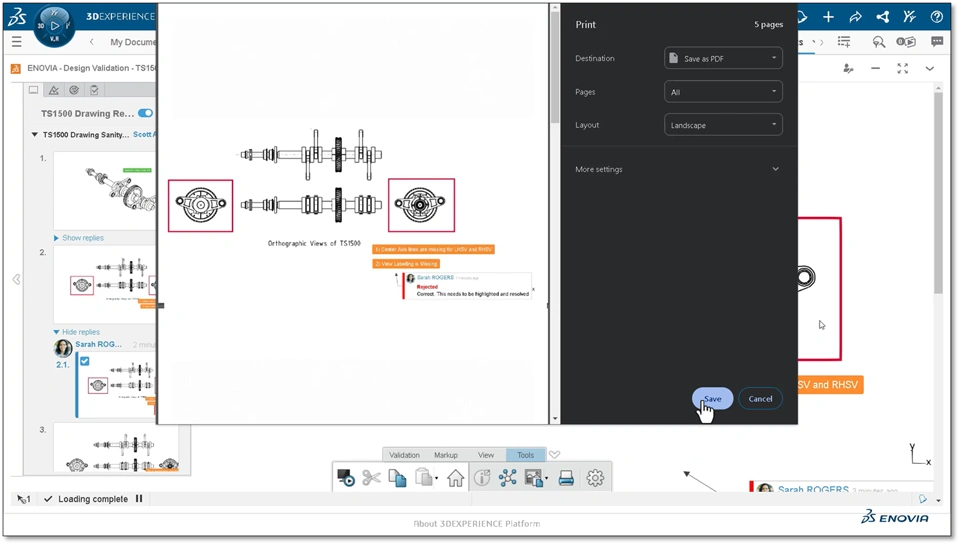Image resolution: width=960 pixels, height=545 pixels.
Task: Click the monitor play slideshow icon
Action: point(346,478)
